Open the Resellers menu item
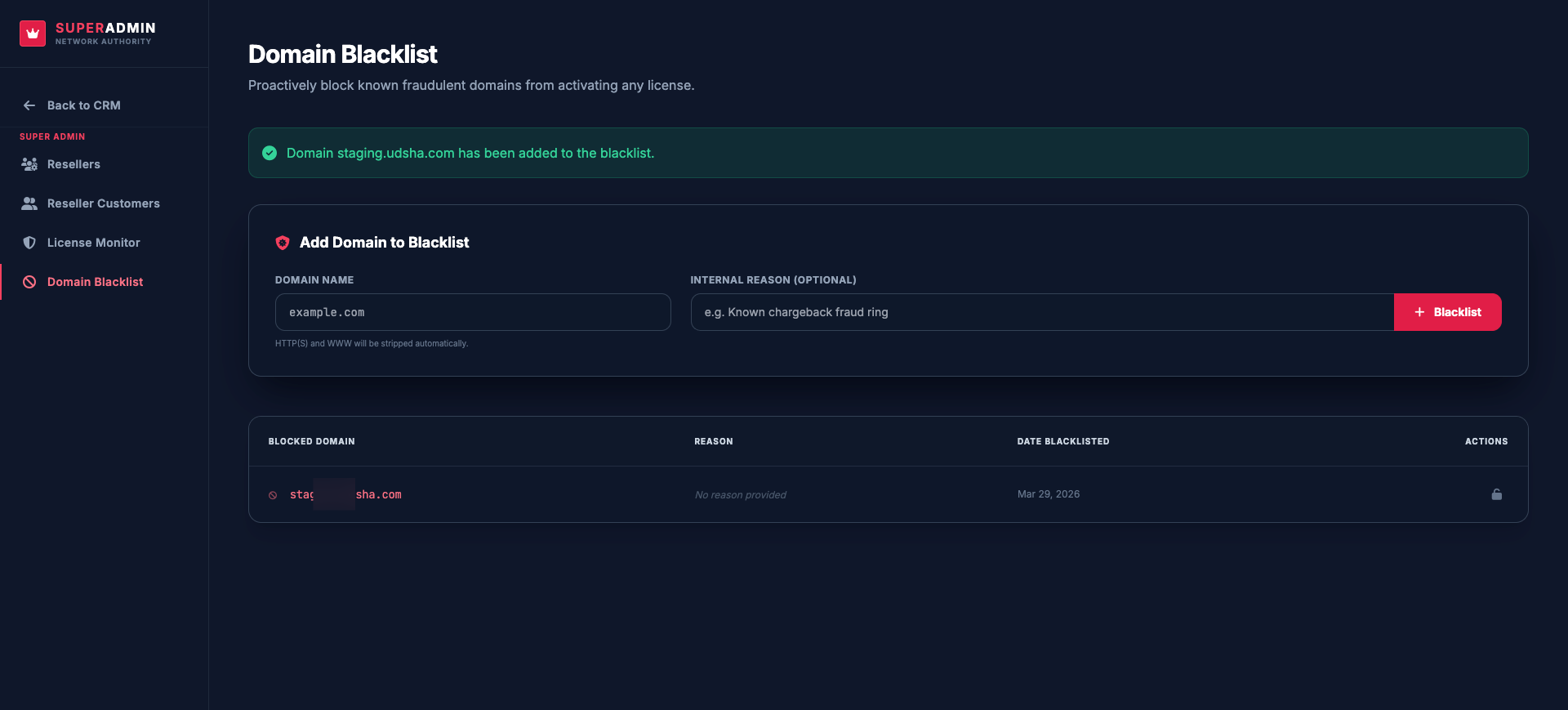 point(73,164)
